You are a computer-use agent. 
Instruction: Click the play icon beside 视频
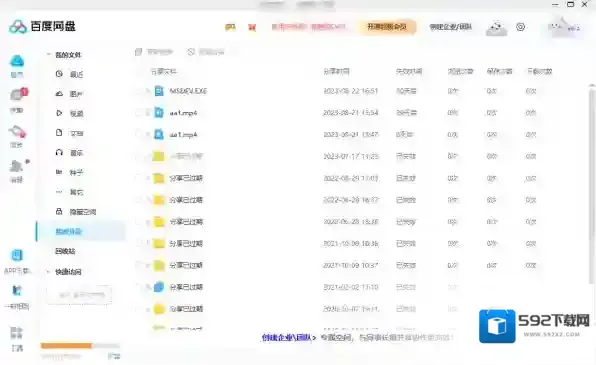pos(59,113)
